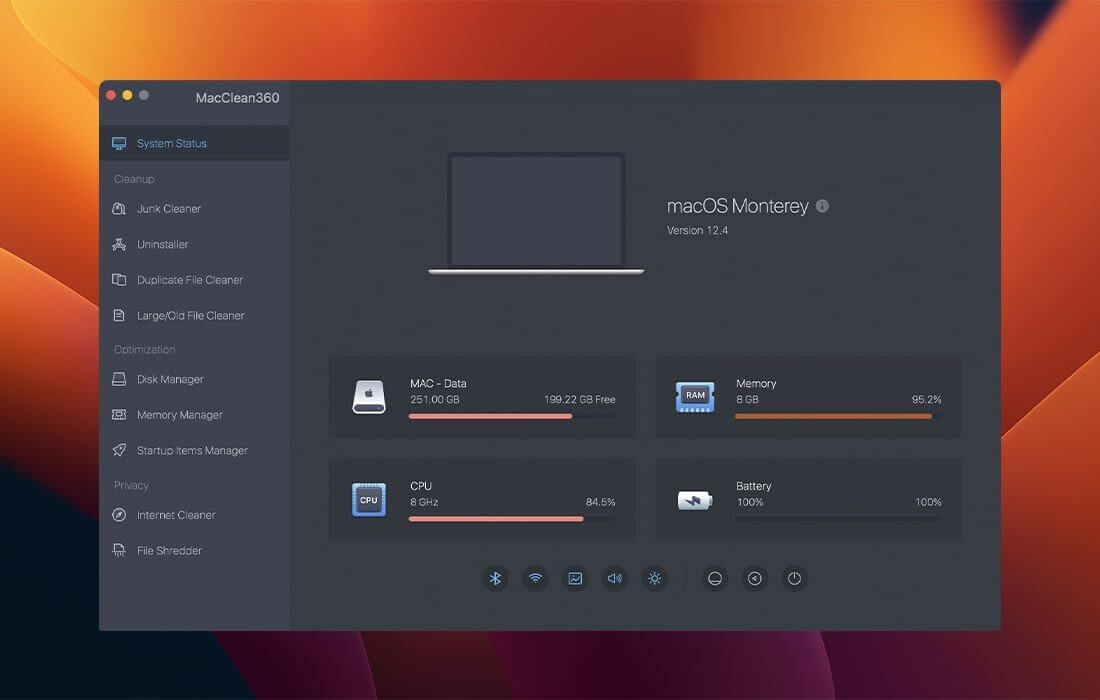Screen dimensions: 1100x700
Task: Select the Junk Cleaner sidebar icon
Action: point(120,208)
